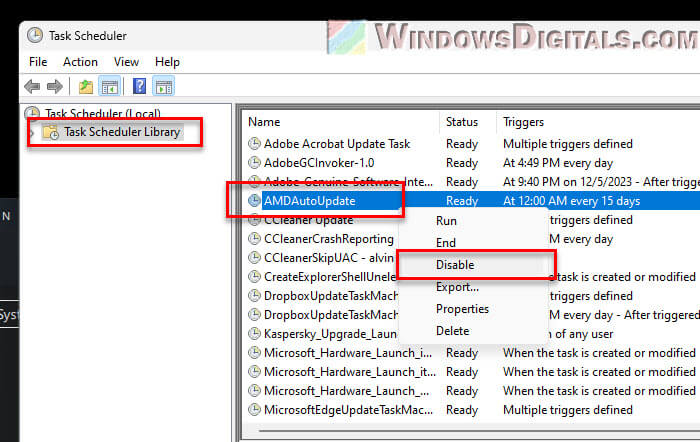Select the Kaspersky_Upgrade_Launcher task
Screen dimensions: 700x442
[330, 334]
